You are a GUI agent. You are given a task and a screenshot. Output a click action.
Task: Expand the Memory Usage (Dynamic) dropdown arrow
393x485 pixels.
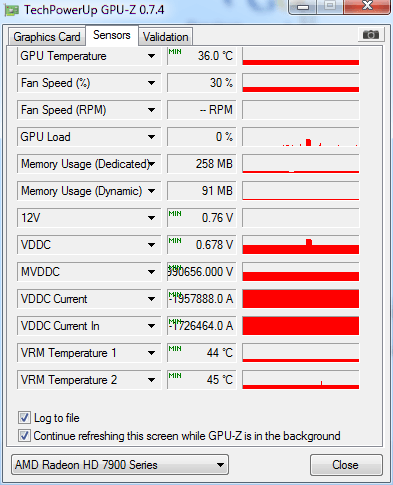coord(152,191)
